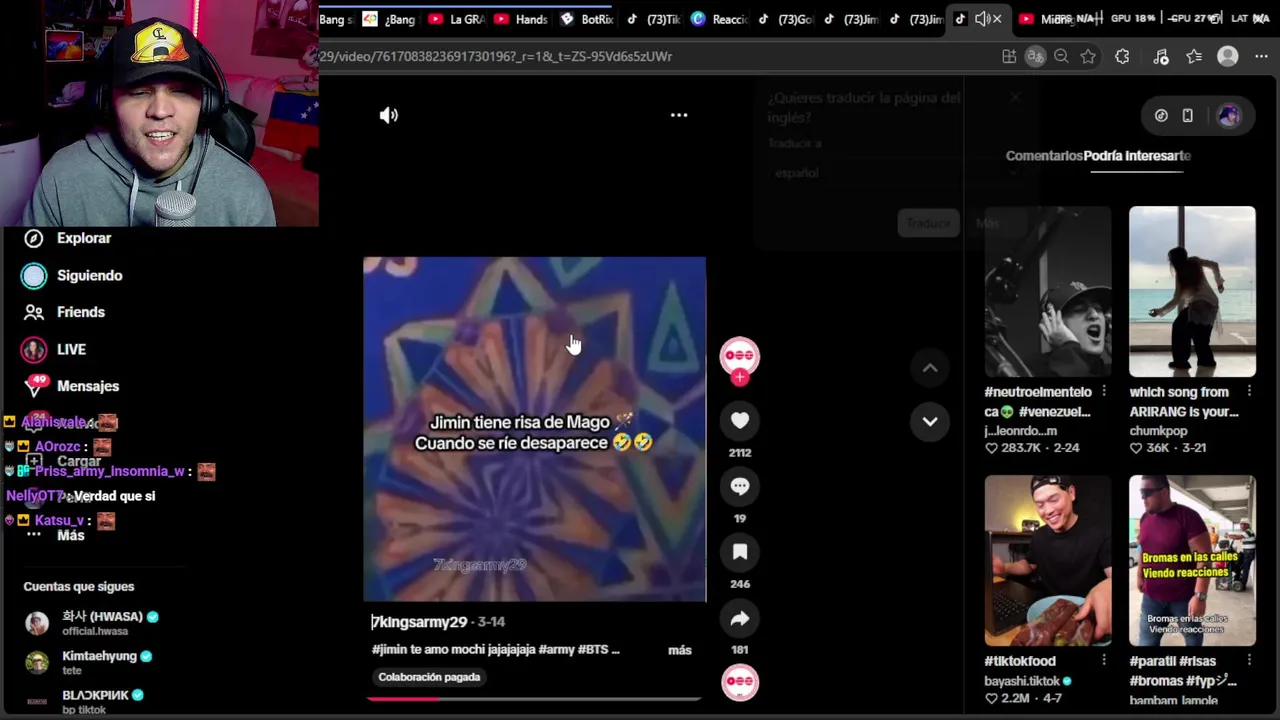Click the zoom magnifier icon in address bar
This screenshot has width=1280, height=720.
click(x=1061, y=57)
